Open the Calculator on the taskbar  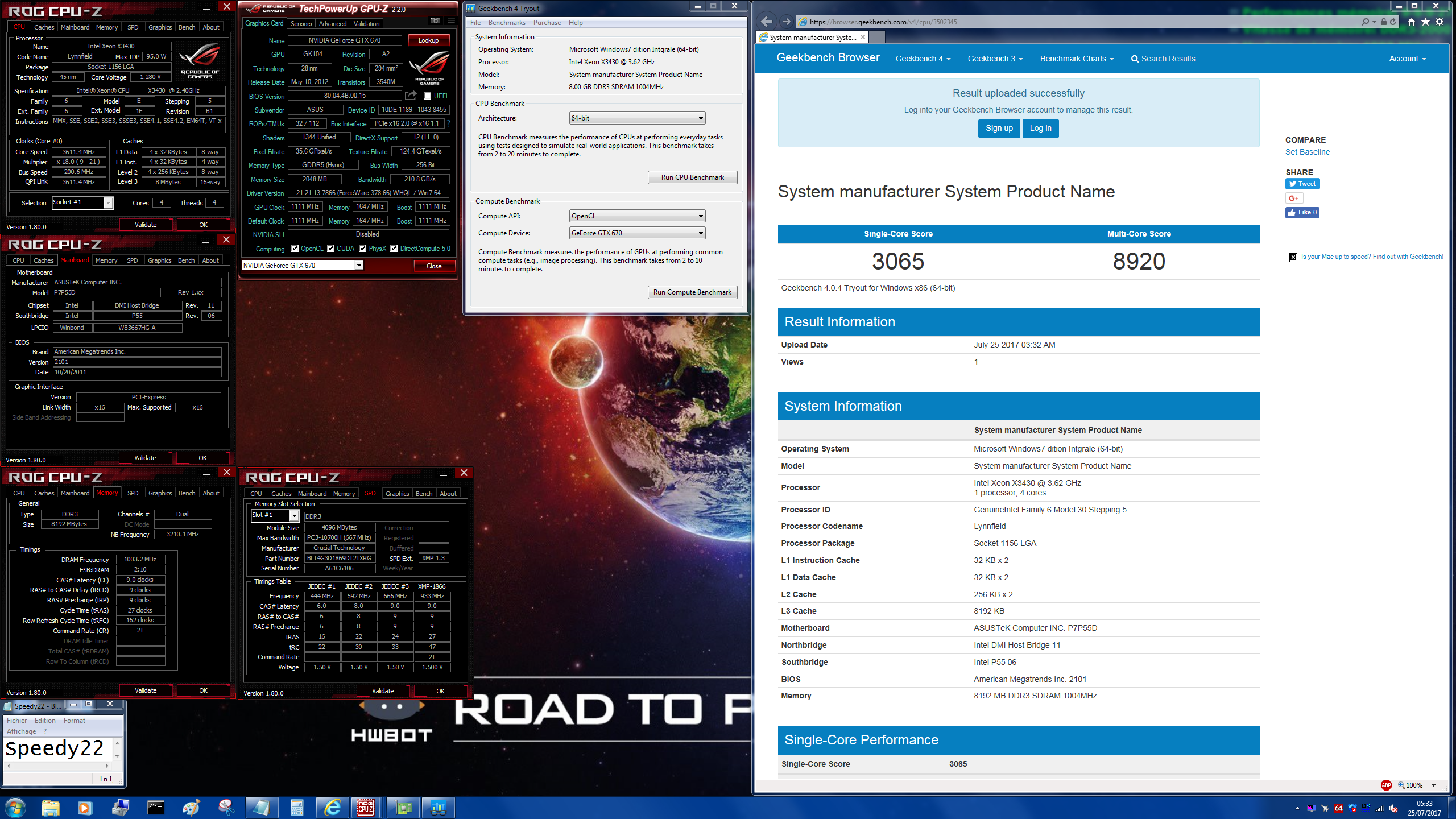pyautogui.click(x=297, y=808)
